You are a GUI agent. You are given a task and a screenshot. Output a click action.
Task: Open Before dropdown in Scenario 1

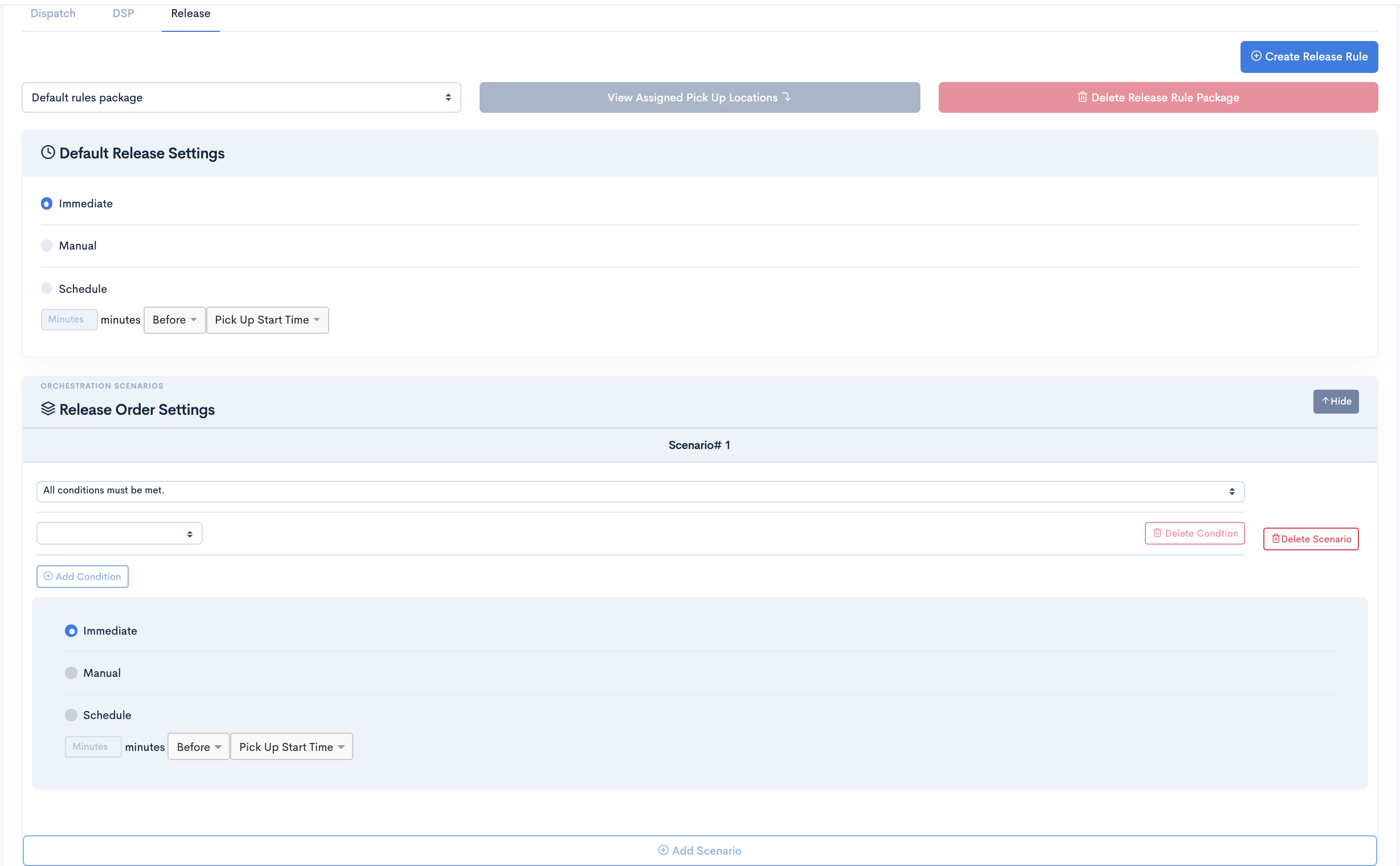199,747
